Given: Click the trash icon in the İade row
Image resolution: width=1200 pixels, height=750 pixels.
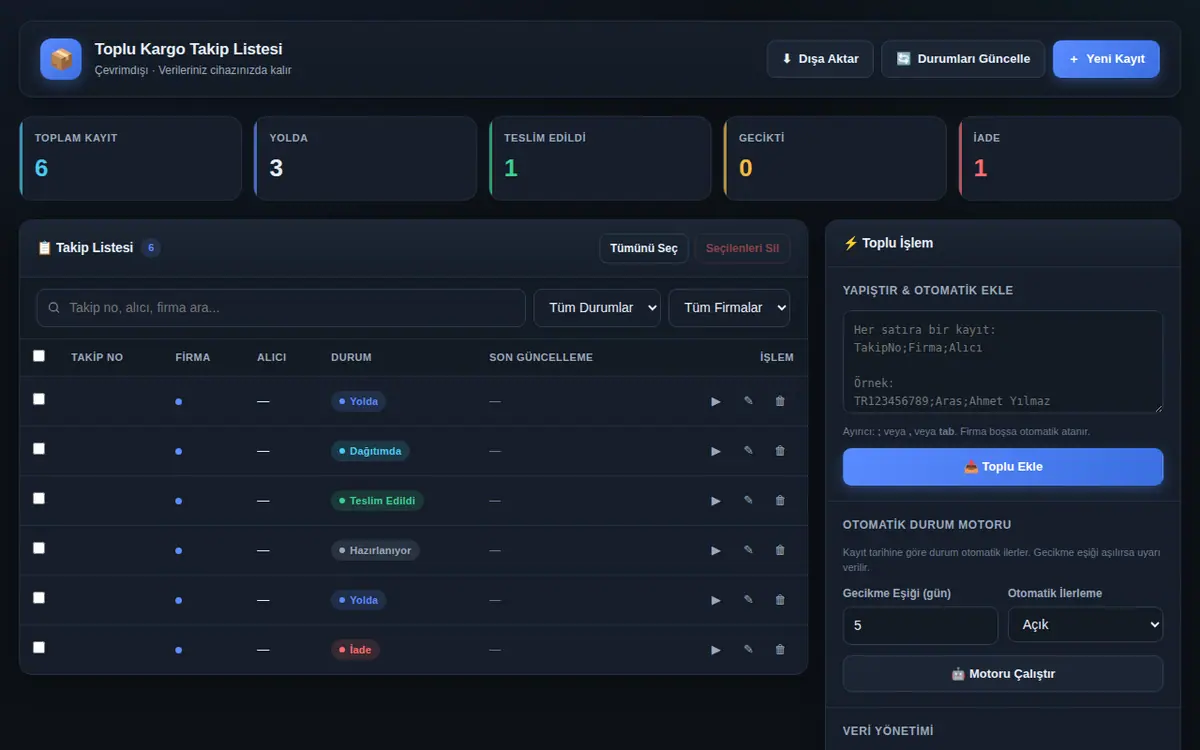Looking at the screenshot, I should coord(780,650).
